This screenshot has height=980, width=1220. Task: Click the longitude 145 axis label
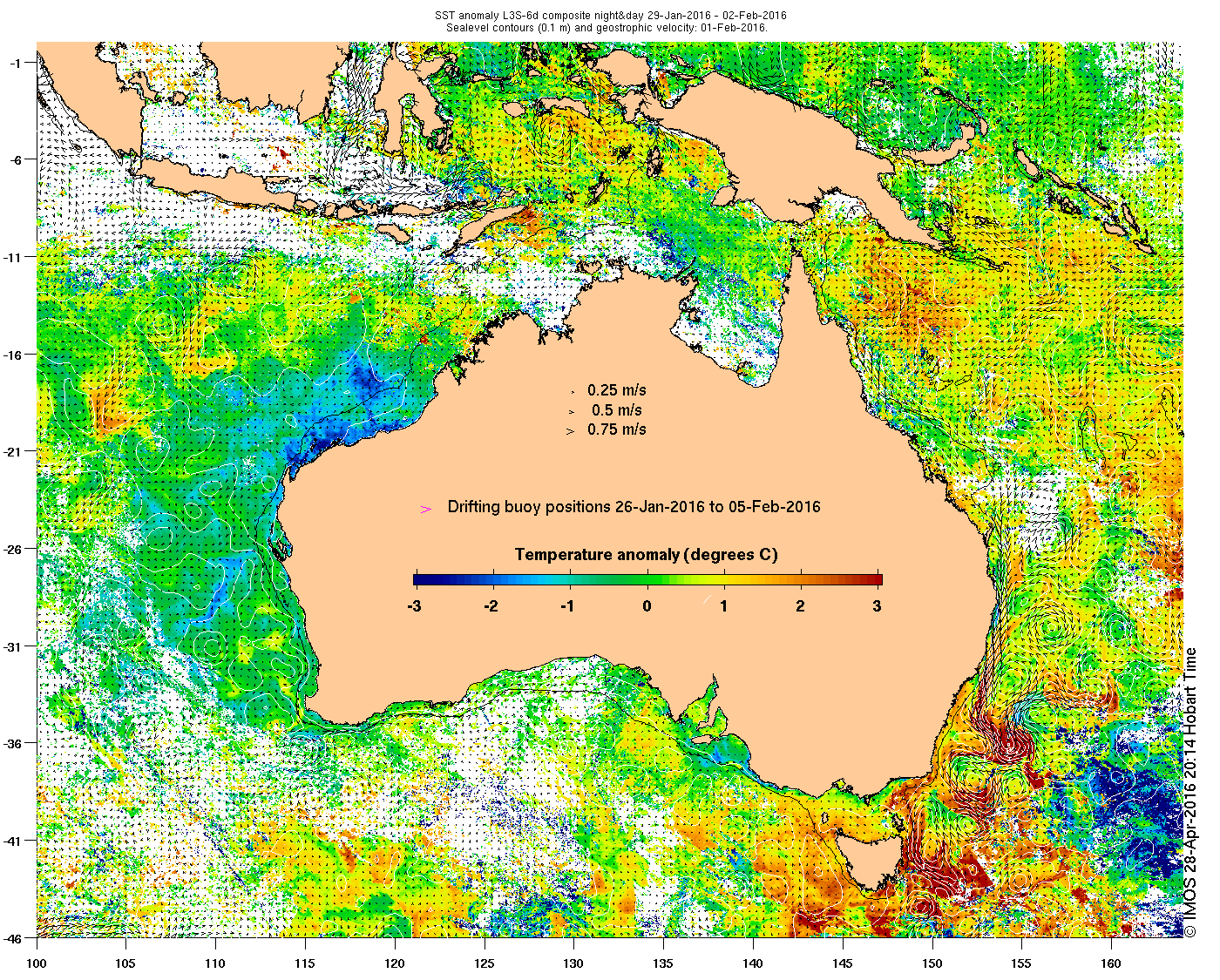pos(842,963)
